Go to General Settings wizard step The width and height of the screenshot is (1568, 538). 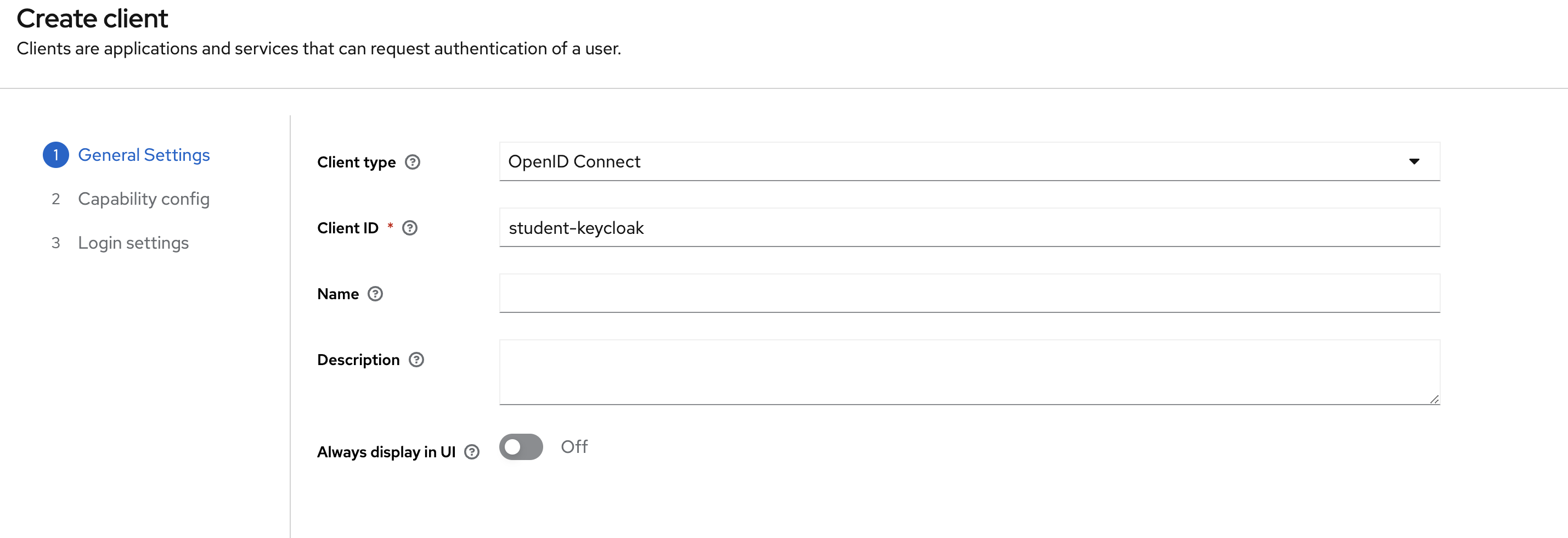[x=144, y=155]
